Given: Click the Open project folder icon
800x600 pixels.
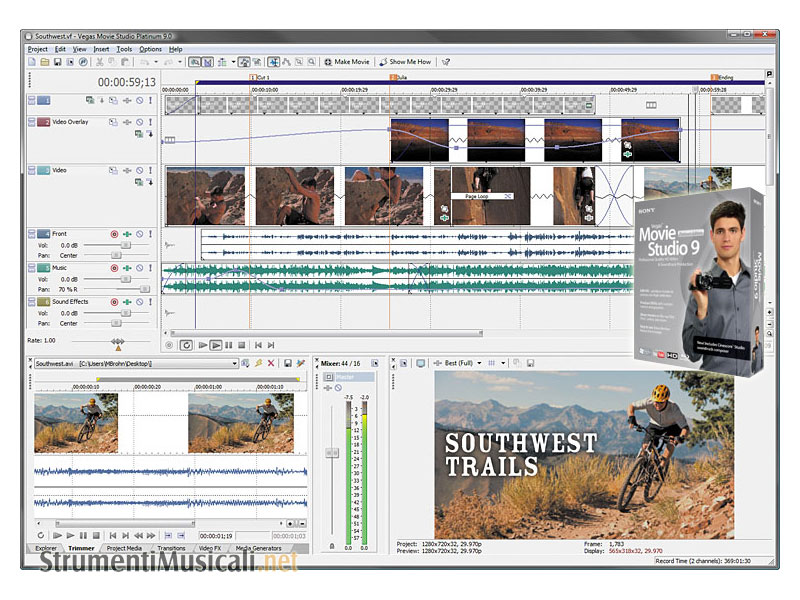Looking at the screenshot, I should coord(44,62).
